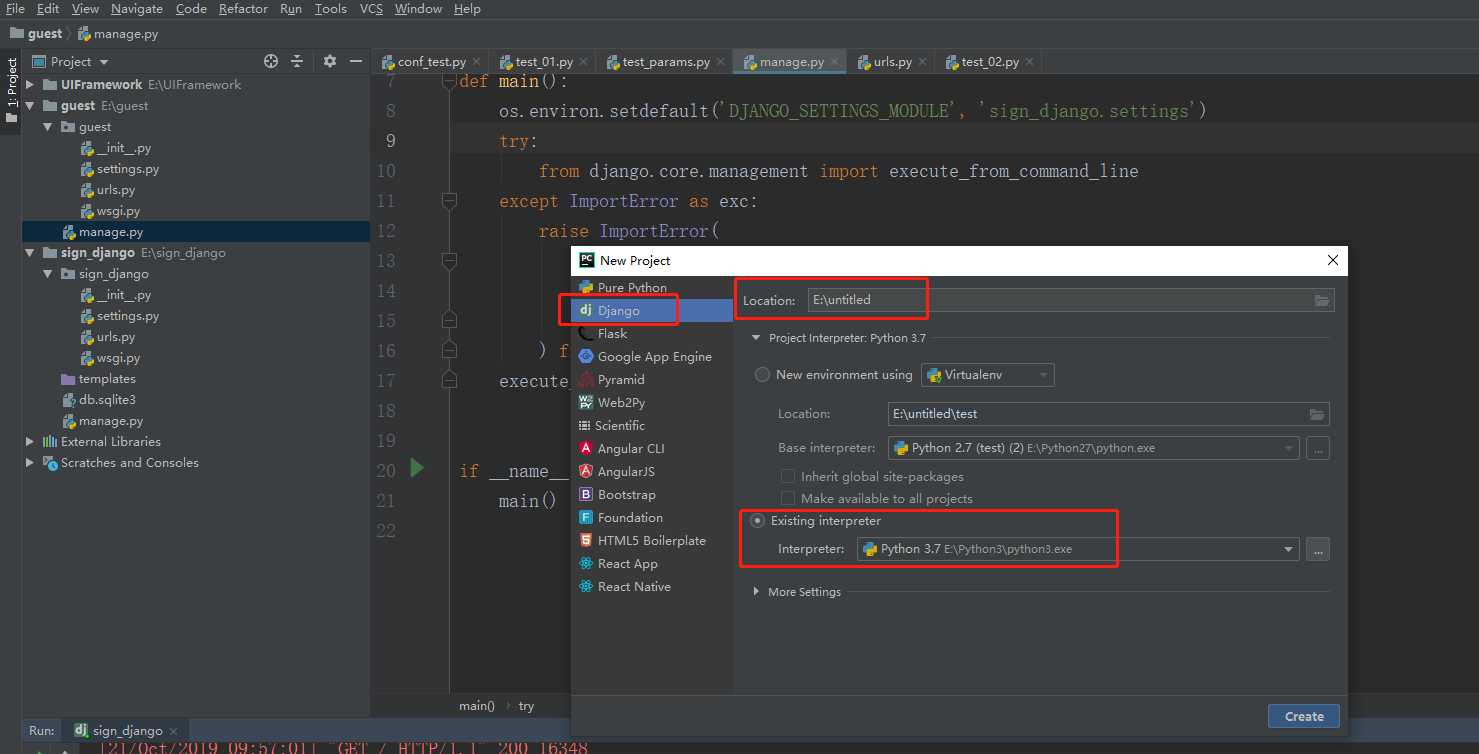Close the test_params.py editor tab
Image resolution: width=1479 pixels, height=754 pixels.
click(720, 62)
